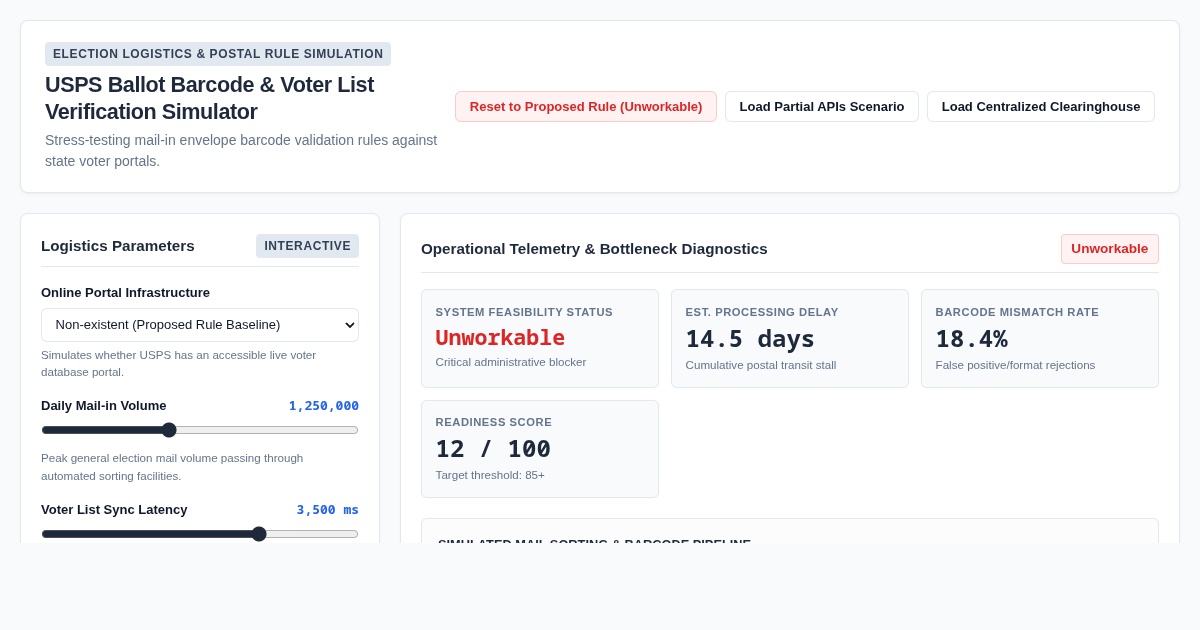Adjust Daily Mail-in Volume slider
The width and height of the screenshot is (1200, 630).
[200, 430]
